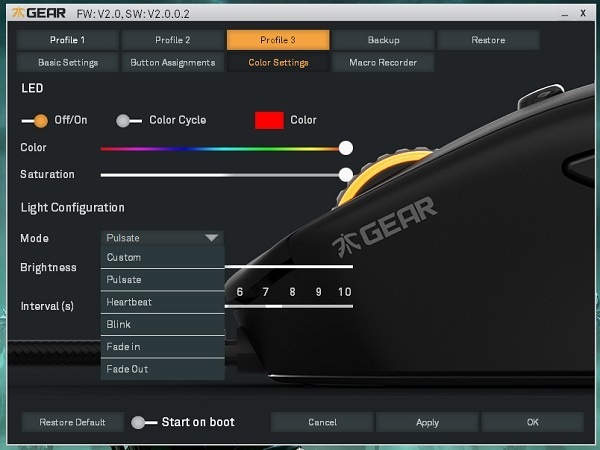Enable the Color Cycle switch
This screenshot has width=600, height=450.
(129, 121)
